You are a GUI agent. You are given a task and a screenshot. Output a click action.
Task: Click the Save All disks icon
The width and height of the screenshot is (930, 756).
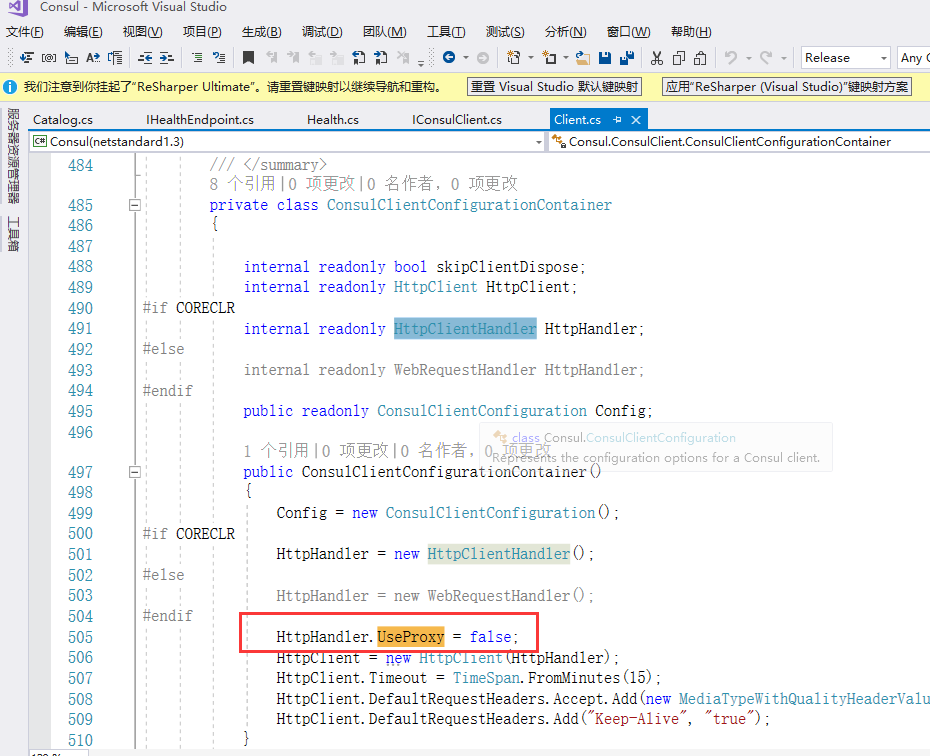627,58
